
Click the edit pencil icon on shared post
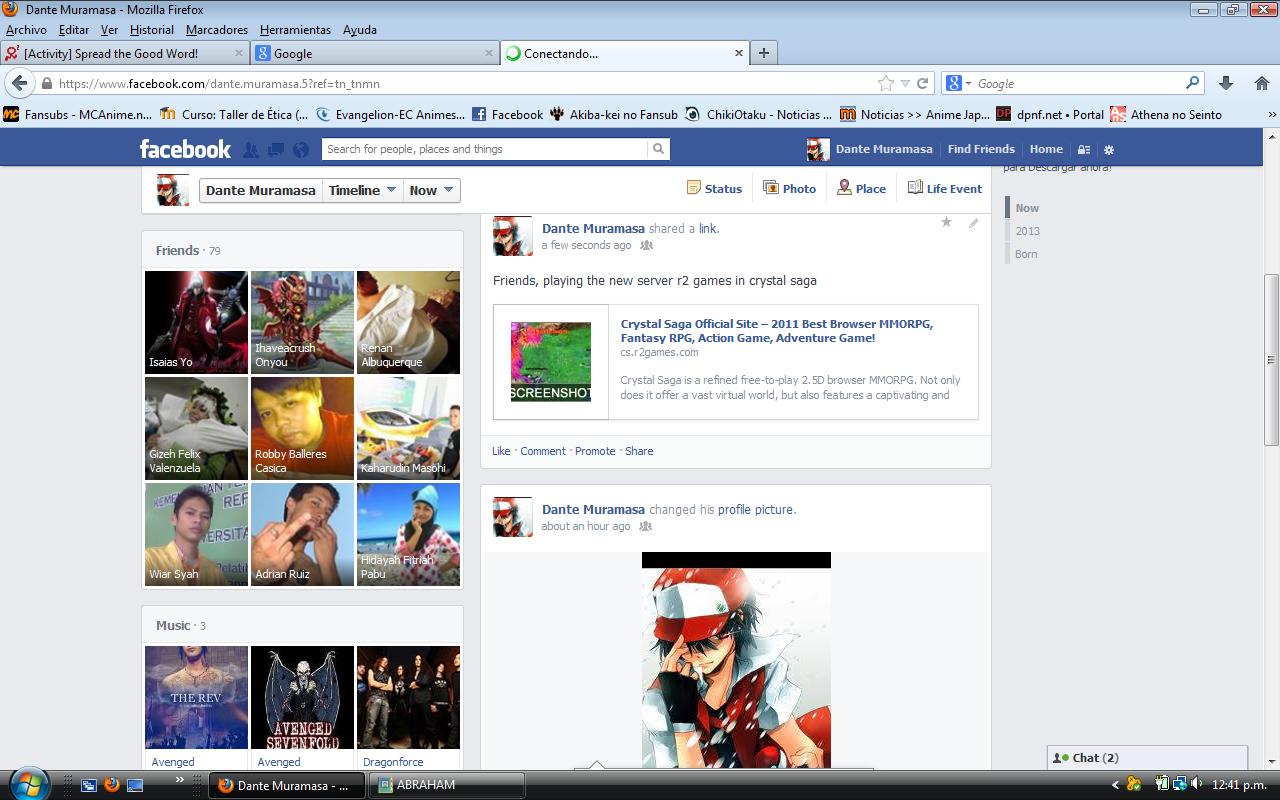[x=973, y=223]
